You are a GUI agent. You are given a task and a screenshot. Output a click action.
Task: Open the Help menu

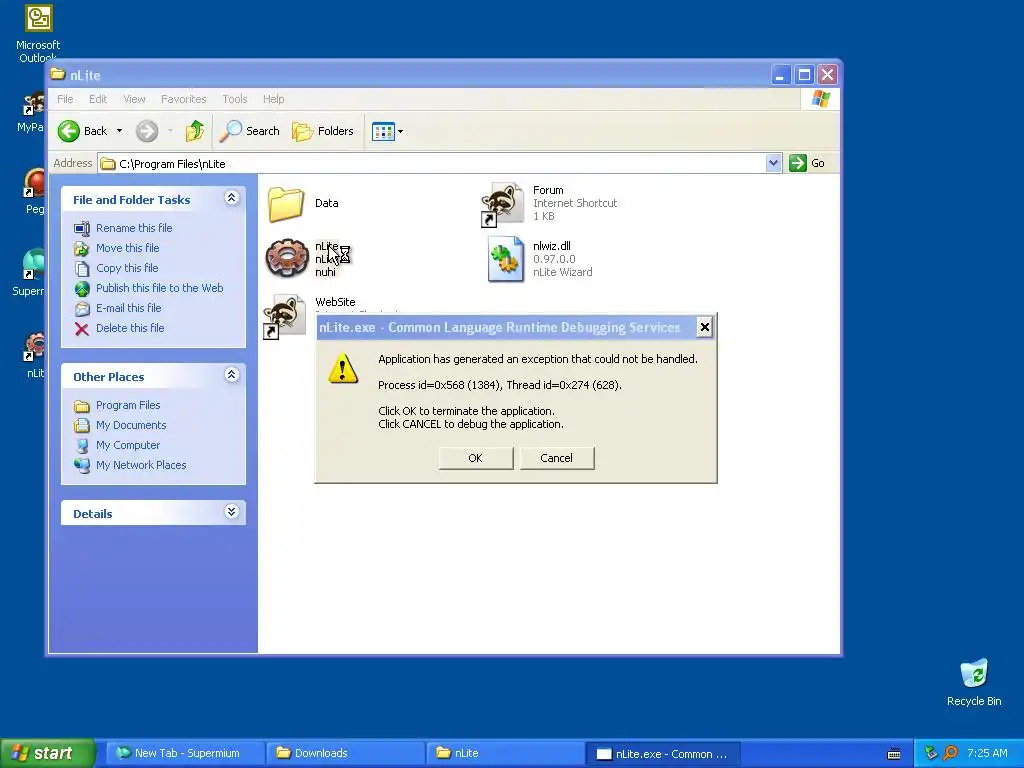[x=274, y=99]
